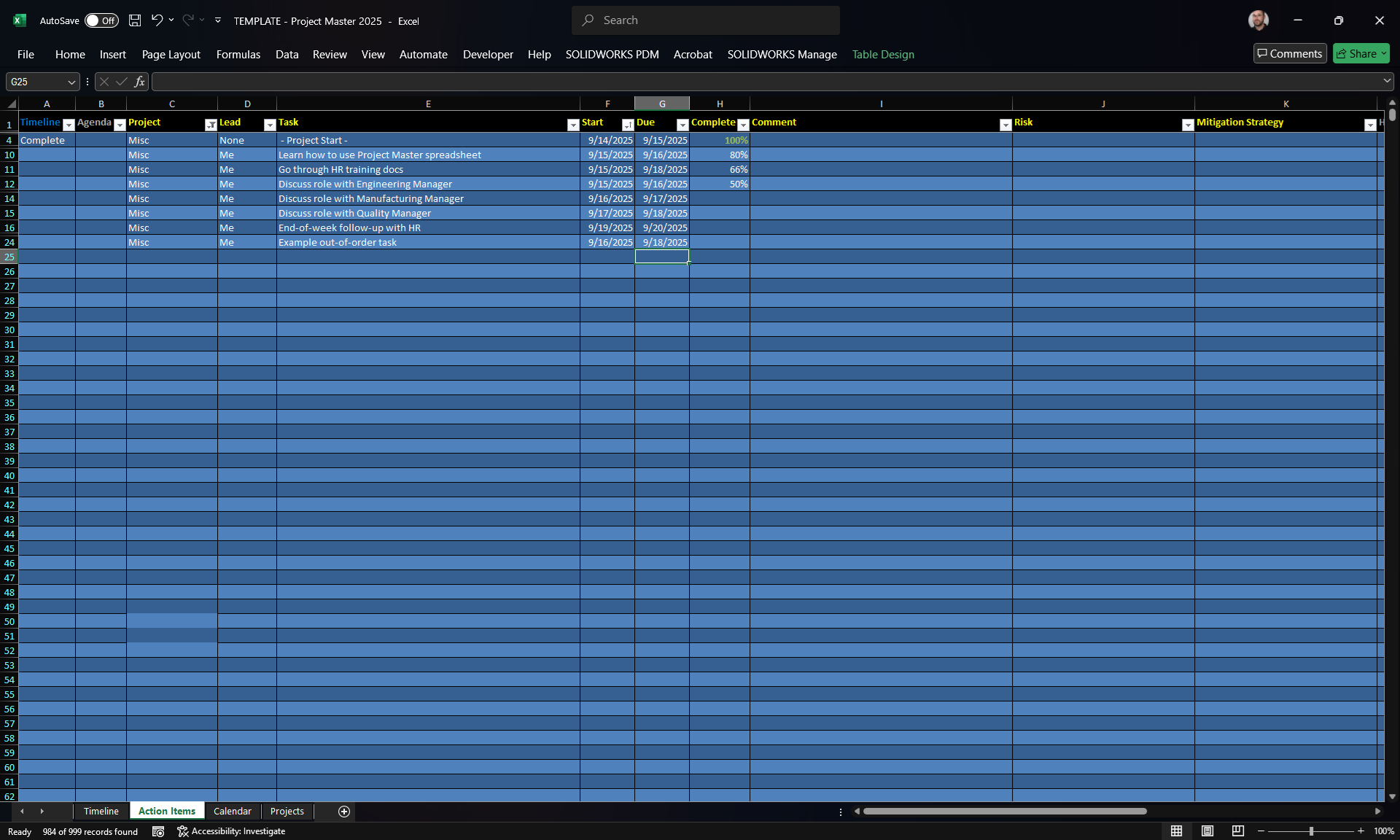Screen dimensions: 1400x840
Task: Click the Undo arrow icon
Action: pyautogui.click(x=156, y=20)
